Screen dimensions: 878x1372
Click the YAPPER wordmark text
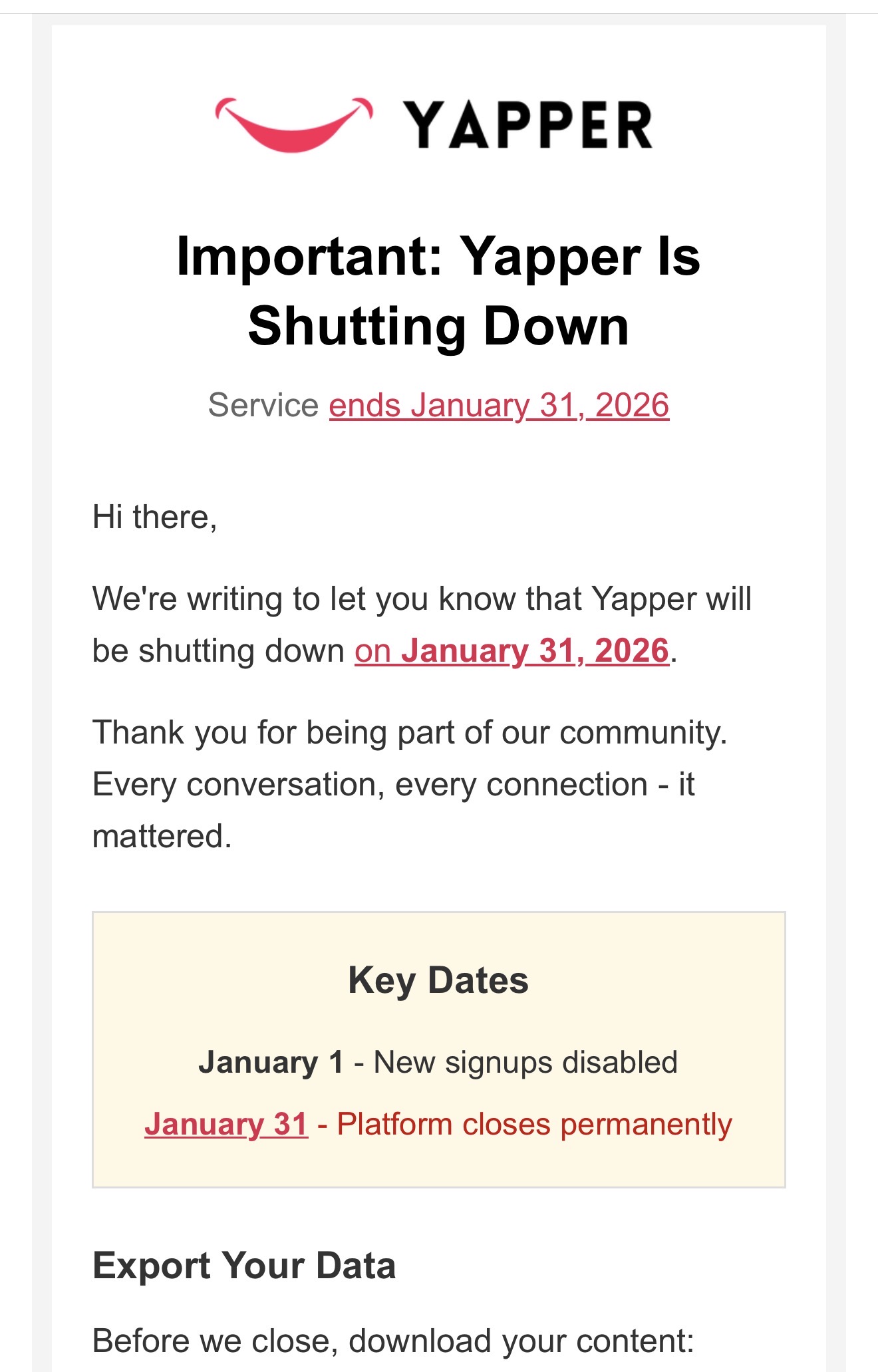point(528,125)
